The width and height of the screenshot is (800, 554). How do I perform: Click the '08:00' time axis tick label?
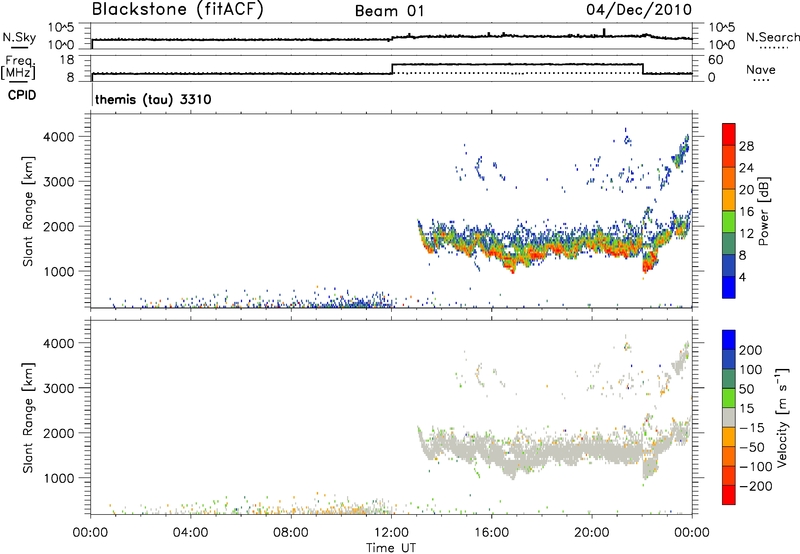coord(291,533)
